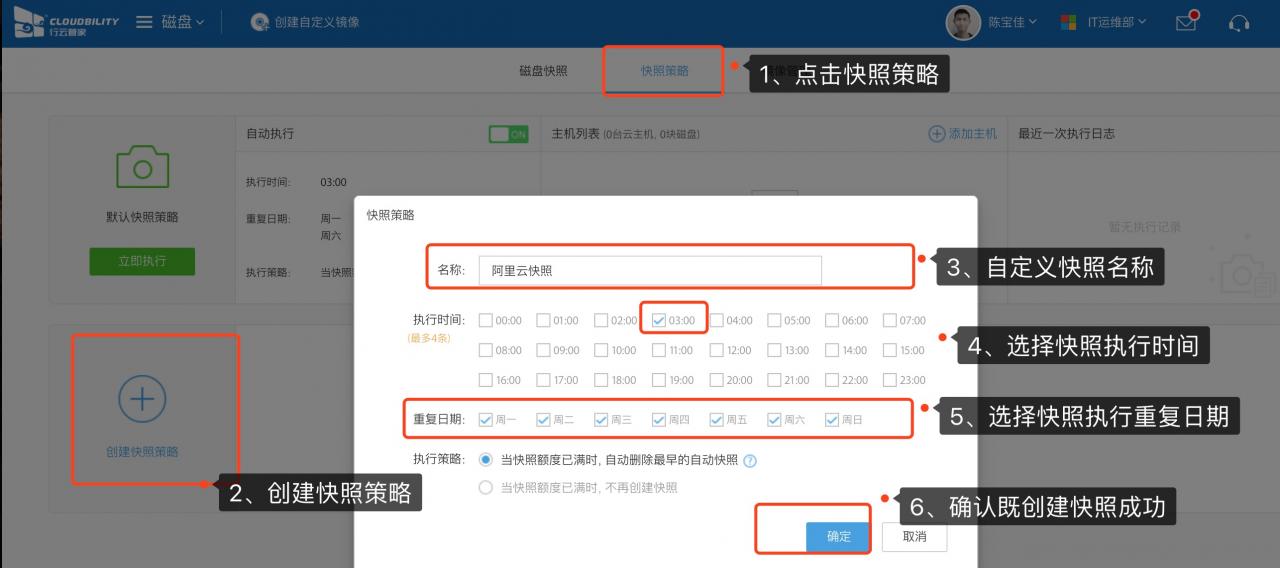Click the 添加主机 link
The height and width of the screenshot is (568, 1280).
point(973,134)
